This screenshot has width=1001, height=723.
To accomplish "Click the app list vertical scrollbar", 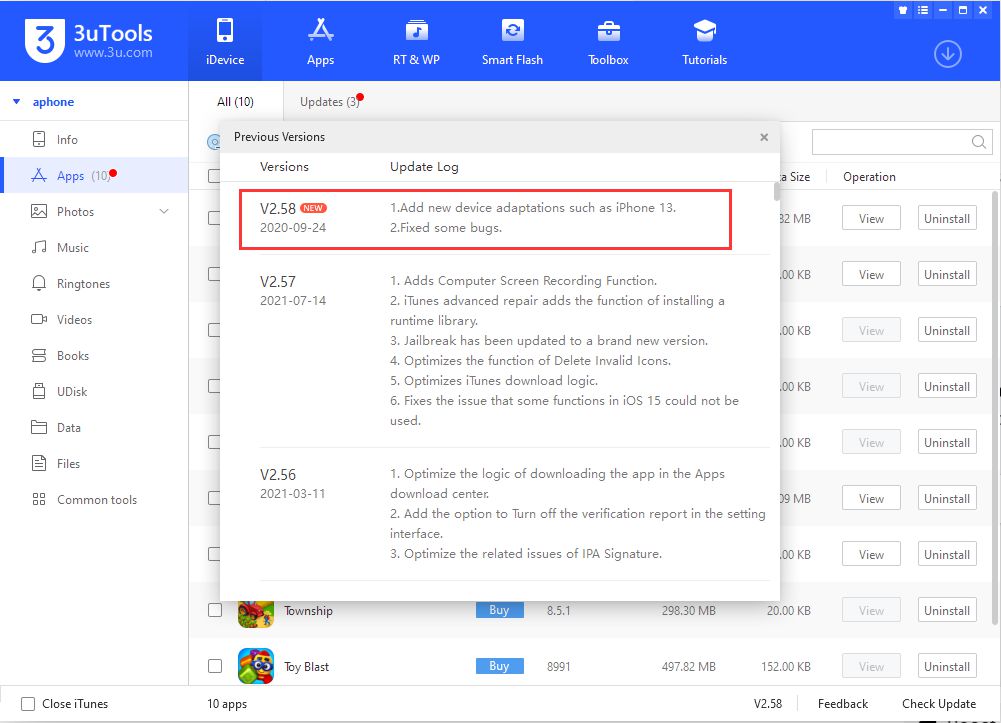I will tap(995, 407).
